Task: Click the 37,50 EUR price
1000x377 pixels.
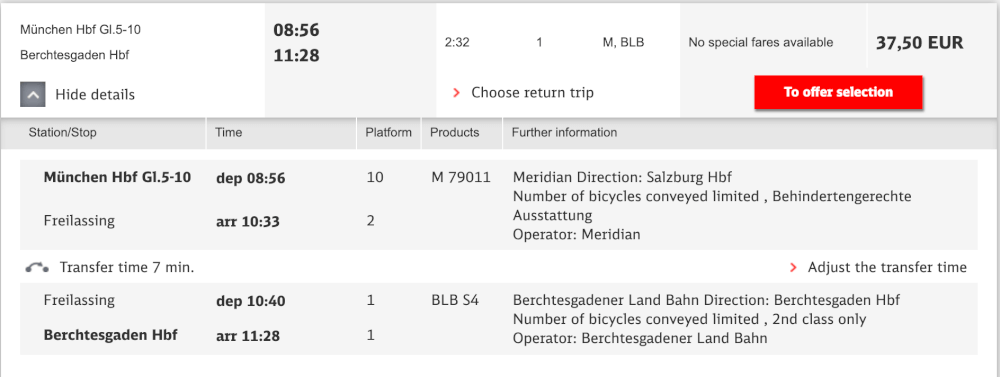Action: click(x=919, y=43)
